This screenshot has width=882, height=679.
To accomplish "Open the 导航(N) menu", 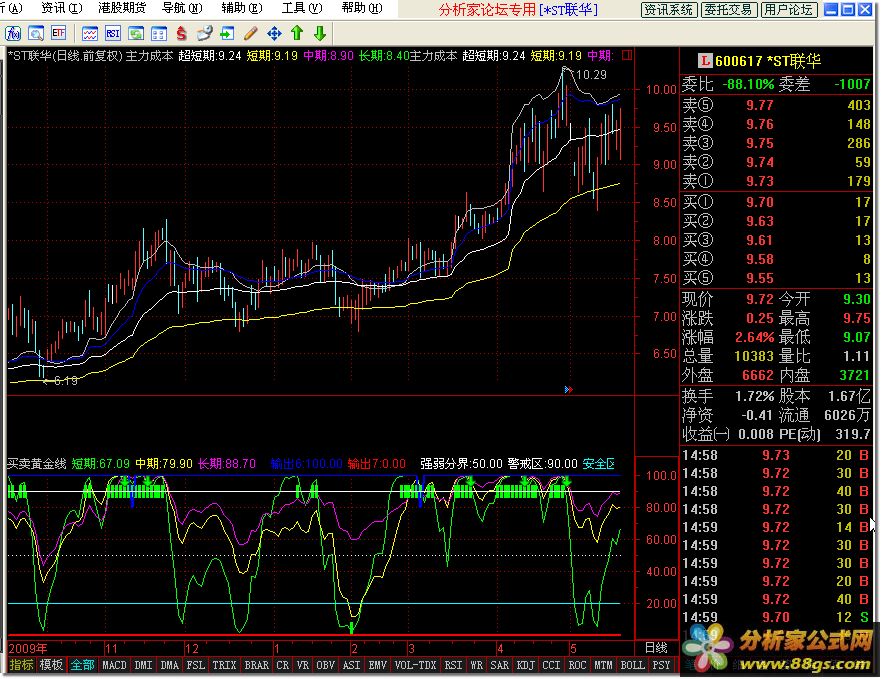I will pyautogui.click(x=182, y=8).
